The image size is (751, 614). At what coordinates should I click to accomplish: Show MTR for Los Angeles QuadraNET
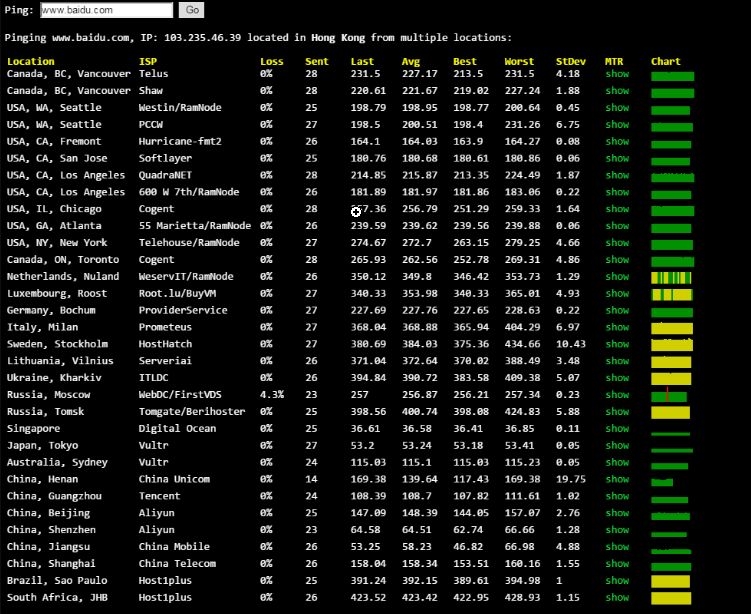617,175
